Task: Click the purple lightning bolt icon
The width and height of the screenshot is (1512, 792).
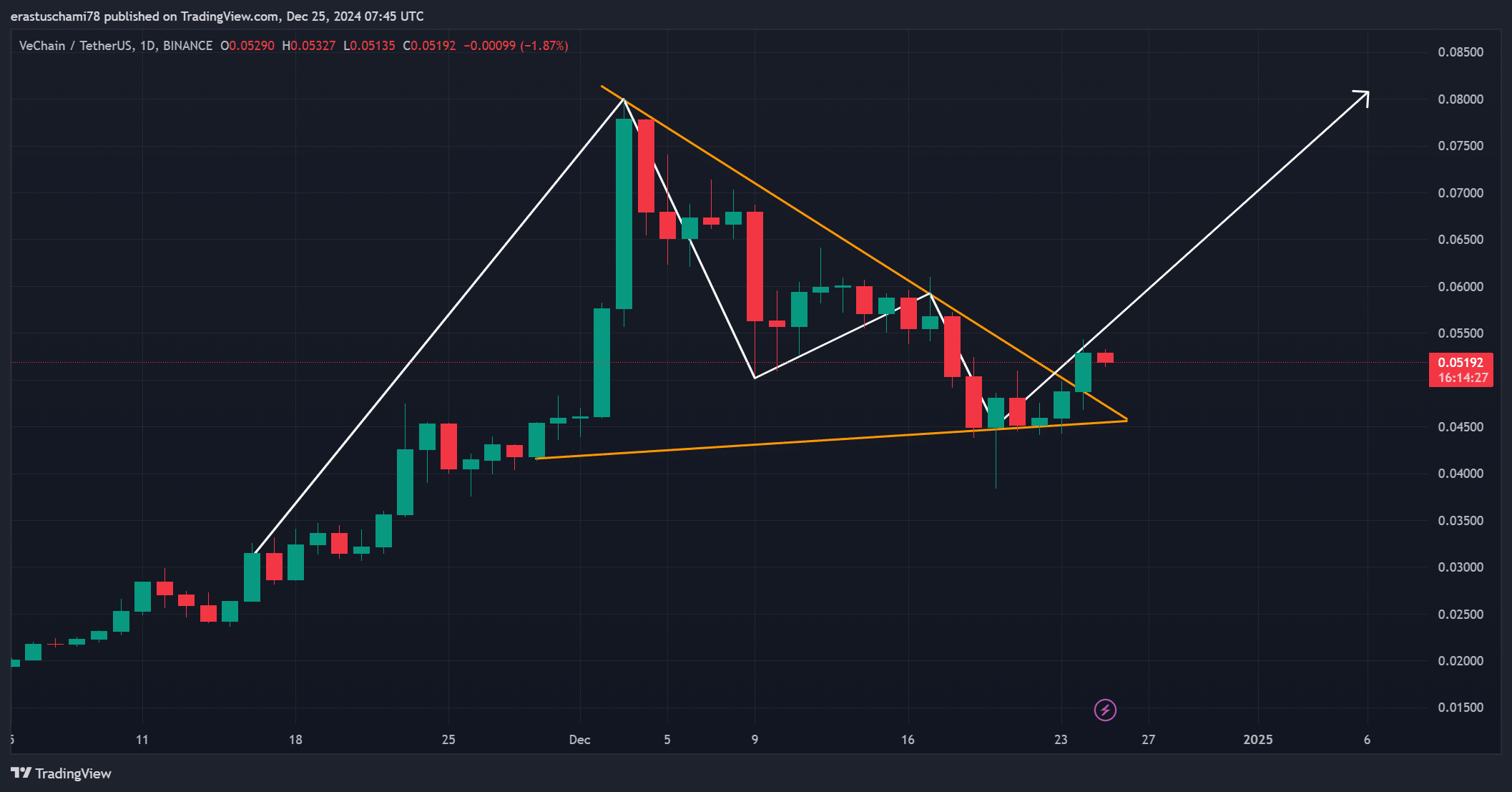Action: [x=1105, y=710]
